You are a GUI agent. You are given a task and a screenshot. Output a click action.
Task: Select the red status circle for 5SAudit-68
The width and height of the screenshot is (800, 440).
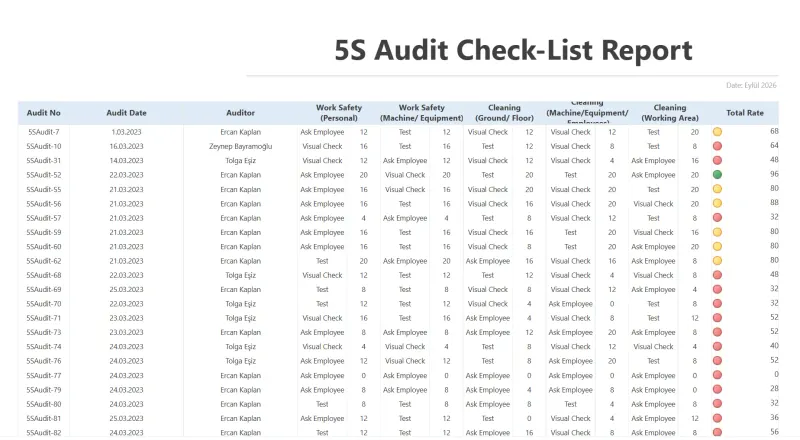point(717,275)
